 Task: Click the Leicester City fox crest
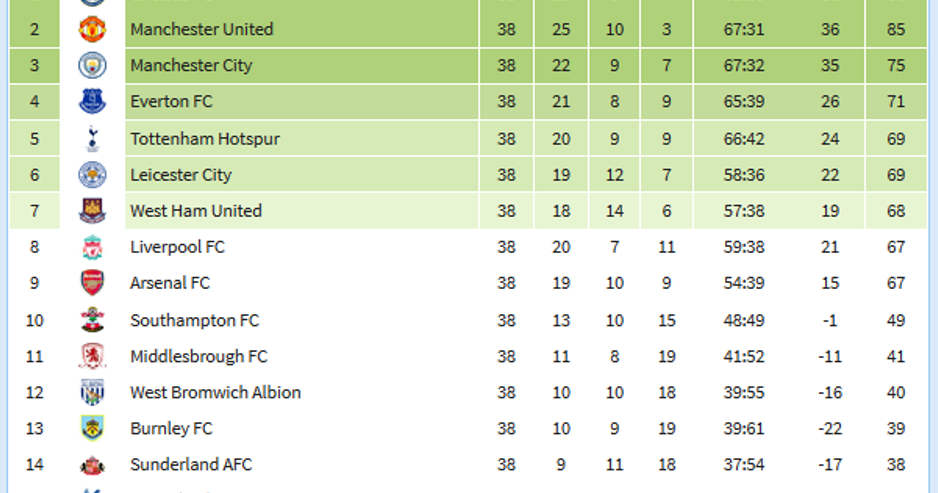point(92,175)
